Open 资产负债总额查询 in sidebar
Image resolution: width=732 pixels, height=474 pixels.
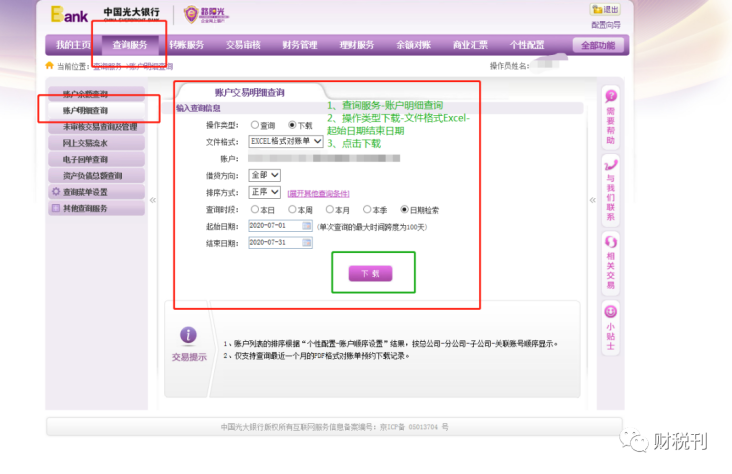(97, 176)
